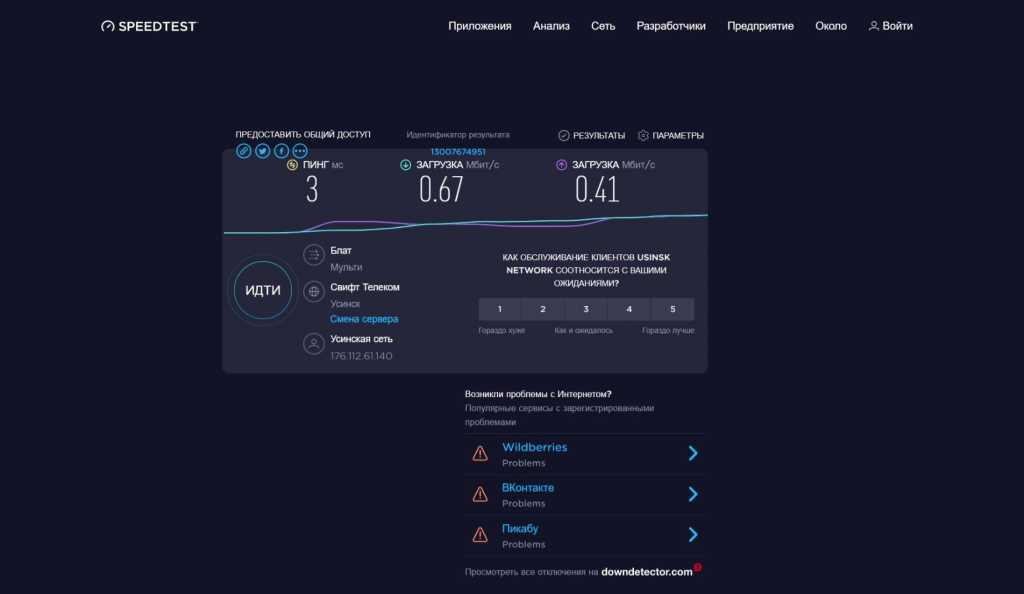Open the Разработчики menu item
1024x594 pixels.
click(x=671, y=26)
